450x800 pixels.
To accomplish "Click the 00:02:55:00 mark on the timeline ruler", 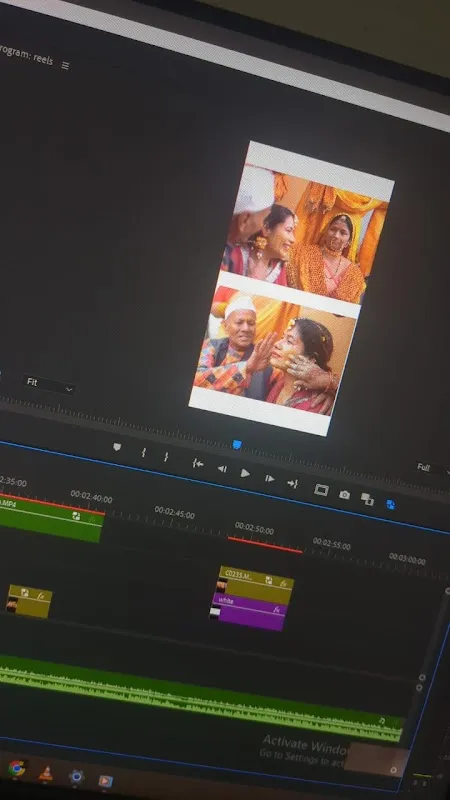I will 332,543.
